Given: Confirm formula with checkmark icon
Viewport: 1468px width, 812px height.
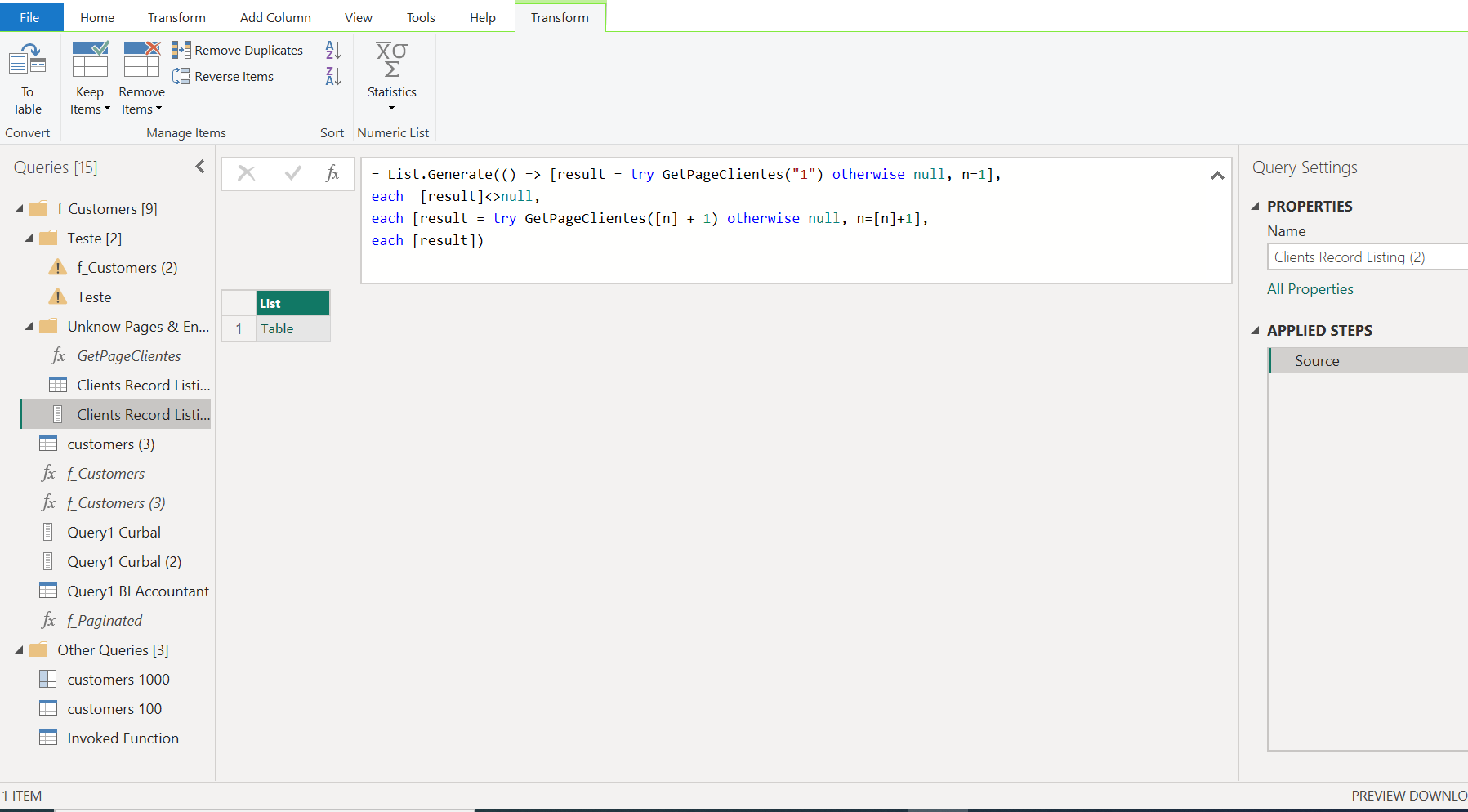Looking at the screenshot, I should pos(292,173).
